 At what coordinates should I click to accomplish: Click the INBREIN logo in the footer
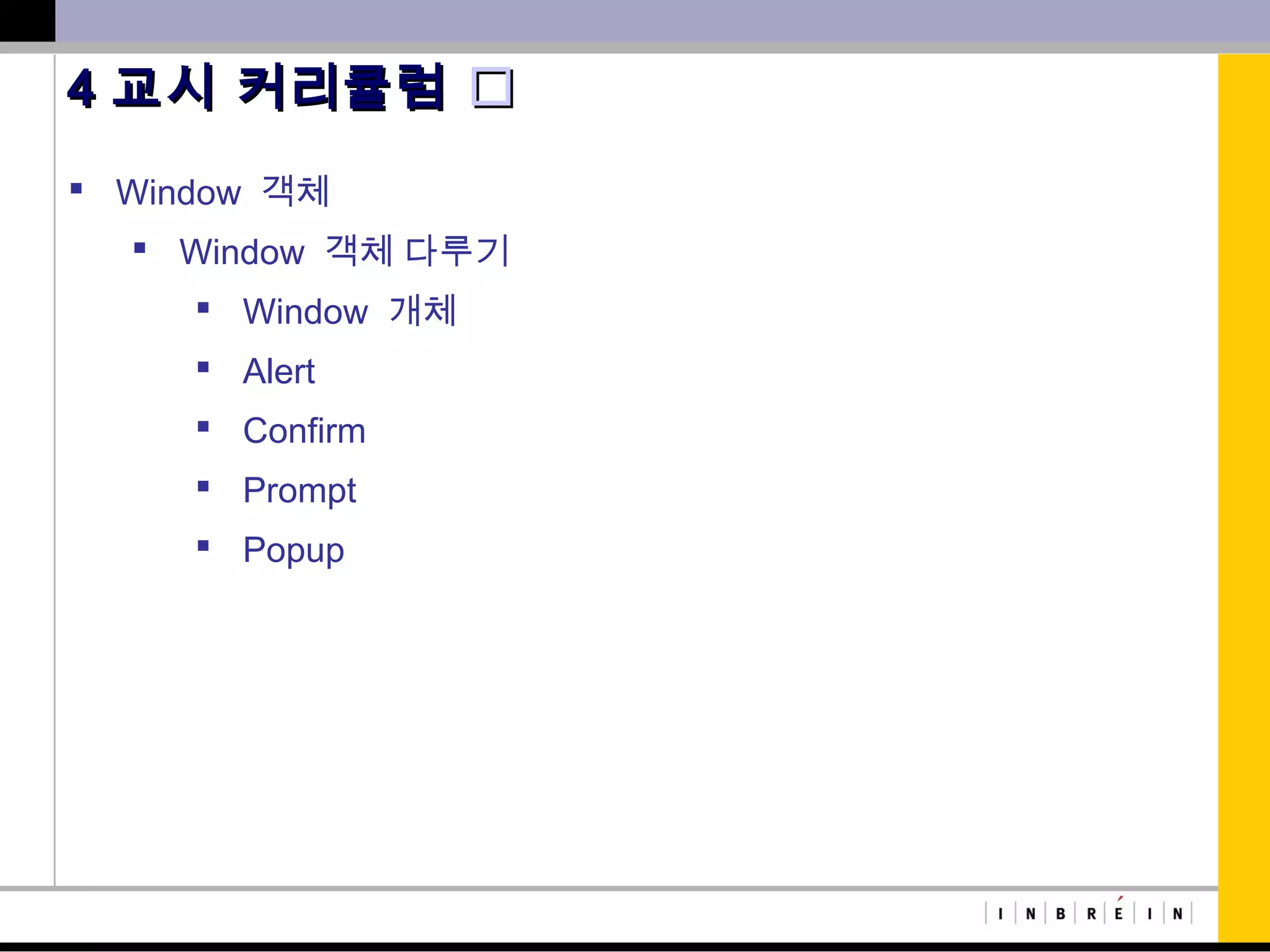pyautogui.click(x=1089, y=912)
